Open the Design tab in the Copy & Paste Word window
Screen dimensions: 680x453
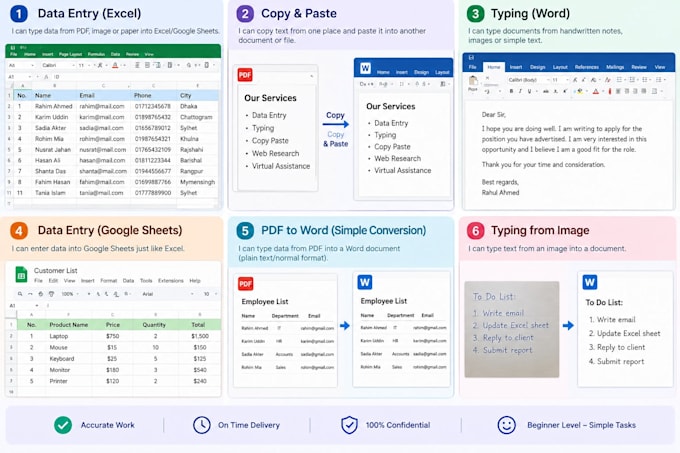pos(421,72)
